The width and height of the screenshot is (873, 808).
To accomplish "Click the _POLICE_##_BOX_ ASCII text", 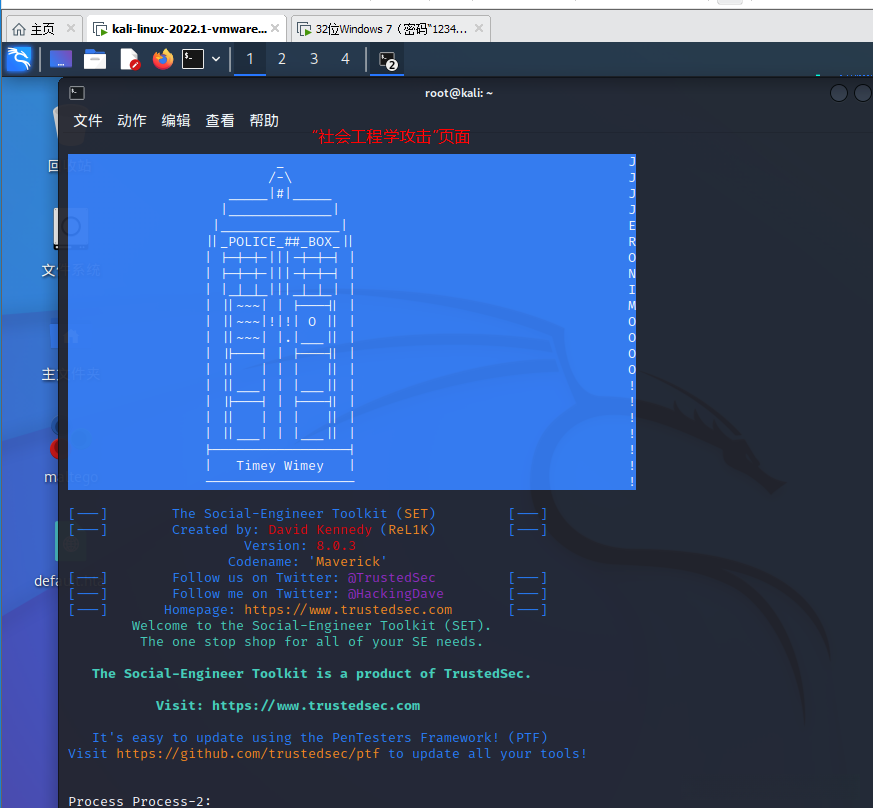I will (280, 242).
